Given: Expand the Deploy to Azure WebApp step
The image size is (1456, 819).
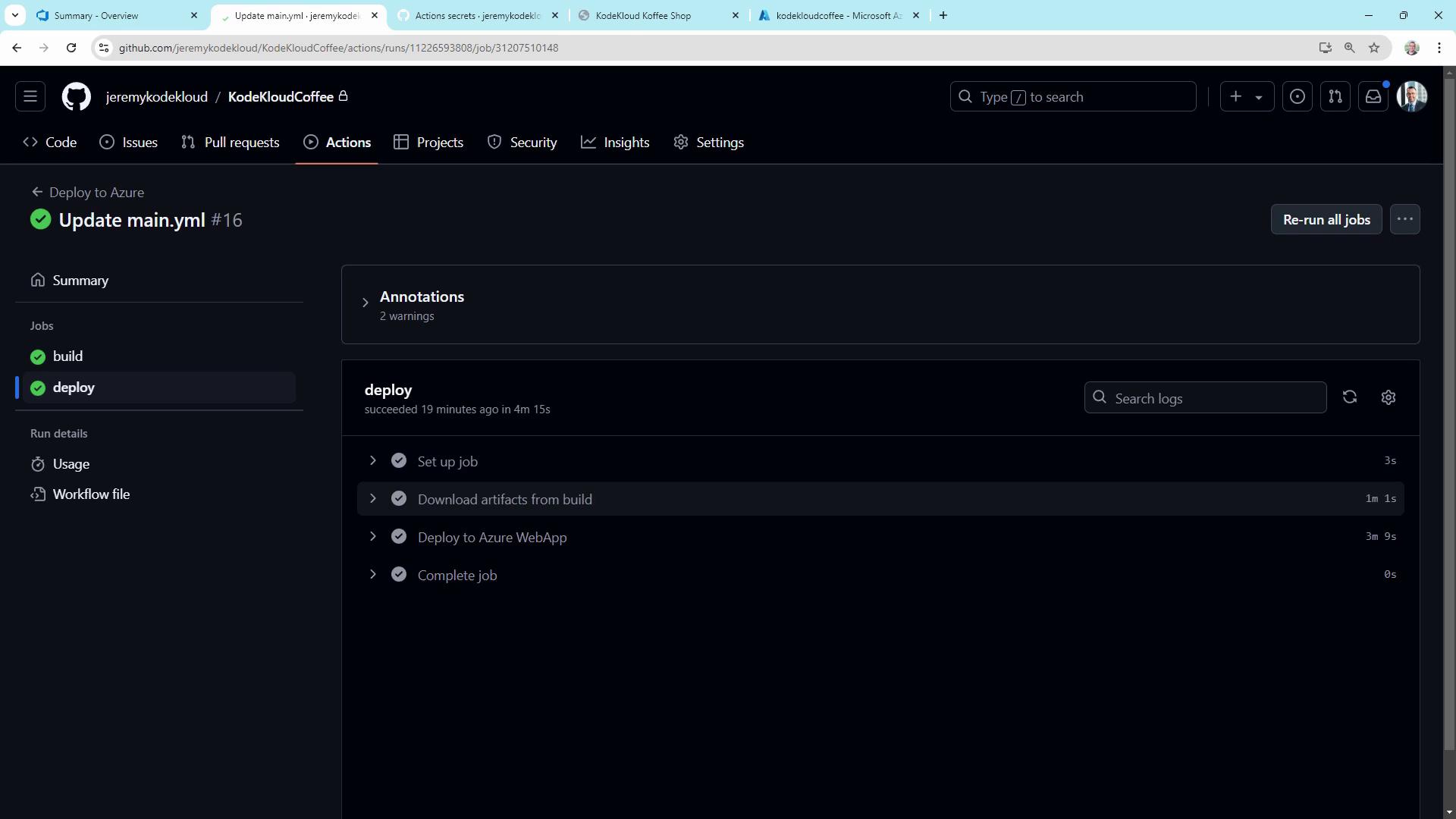Looking at the screenshot, I should point(372,536).
